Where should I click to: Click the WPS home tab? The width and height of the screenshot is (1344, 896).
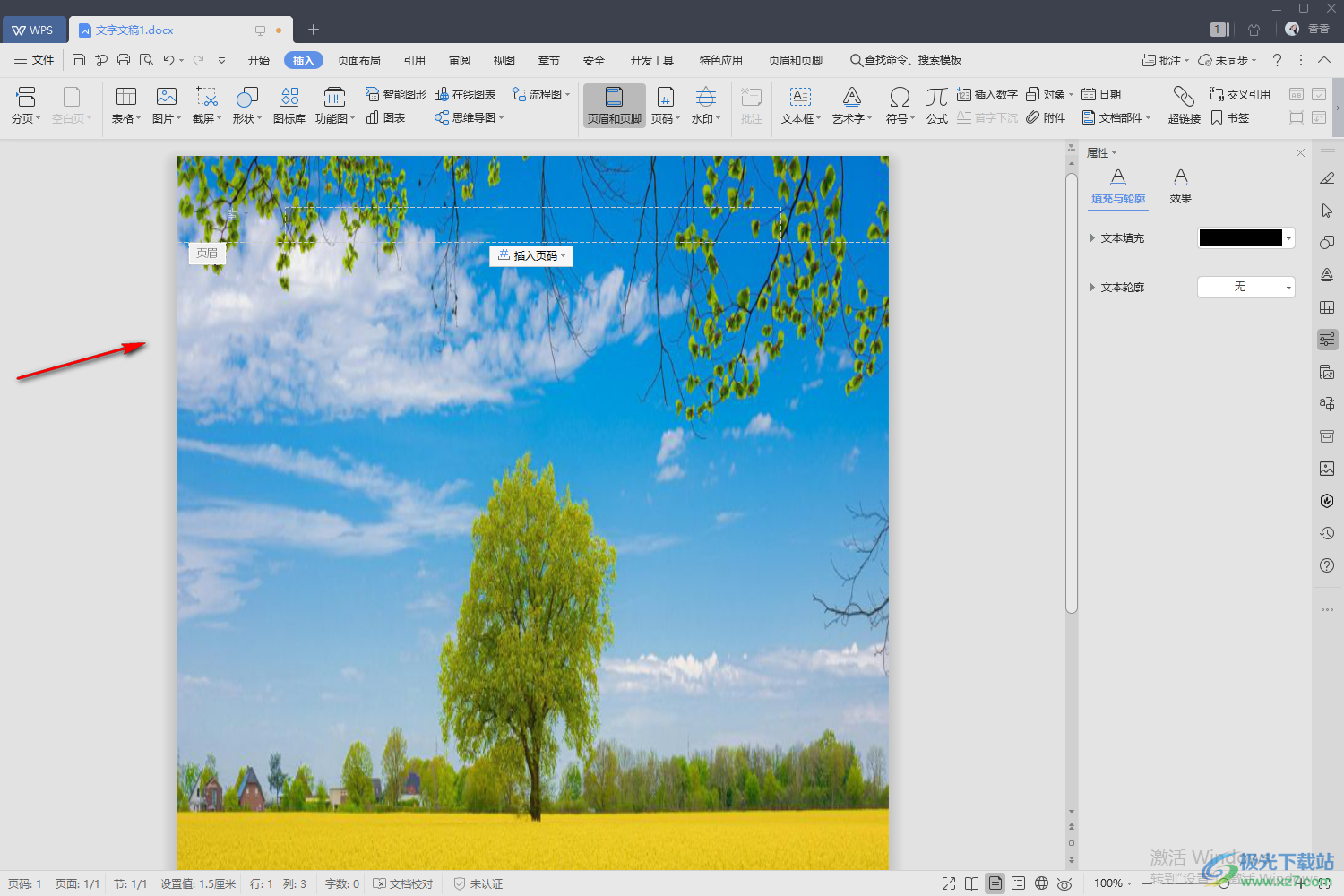click(33, 30)
